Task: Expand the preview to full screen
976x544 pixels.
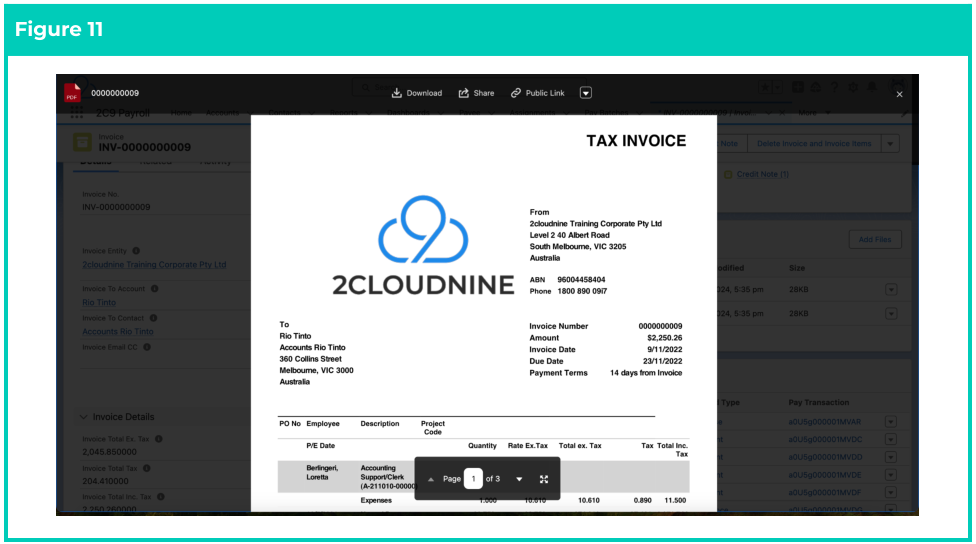Action: 543,479
